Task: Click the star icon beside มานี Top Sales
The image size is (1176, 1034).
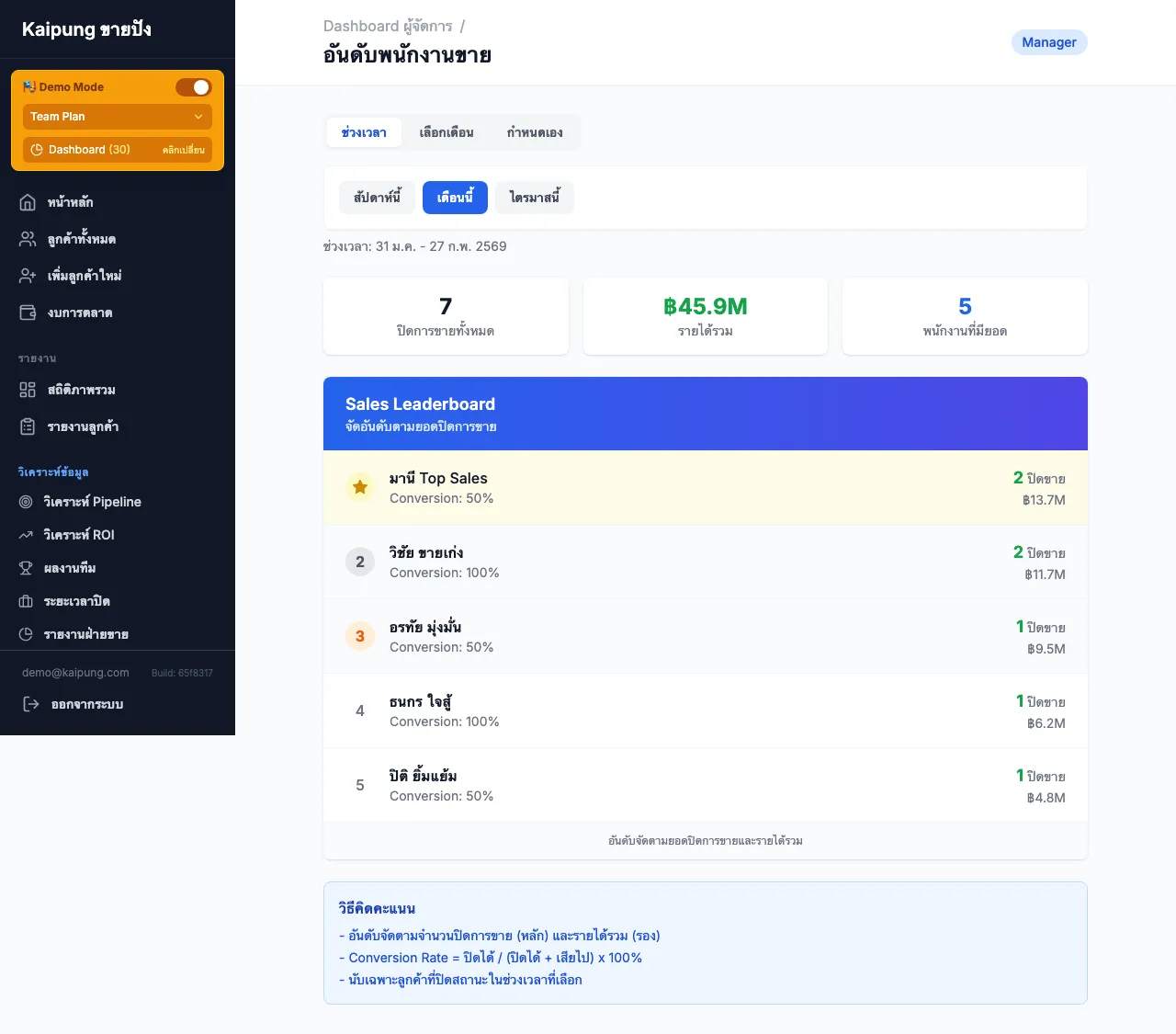Action: click(359, 487)
